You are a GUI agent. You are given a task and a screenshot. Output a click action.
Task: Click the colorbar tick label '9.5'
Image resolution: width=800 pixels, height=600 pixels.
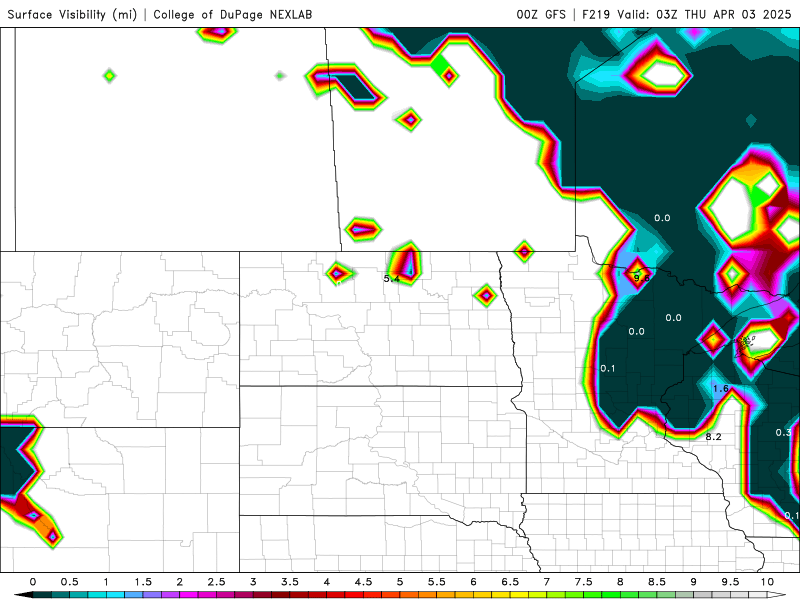coord(731,582)
